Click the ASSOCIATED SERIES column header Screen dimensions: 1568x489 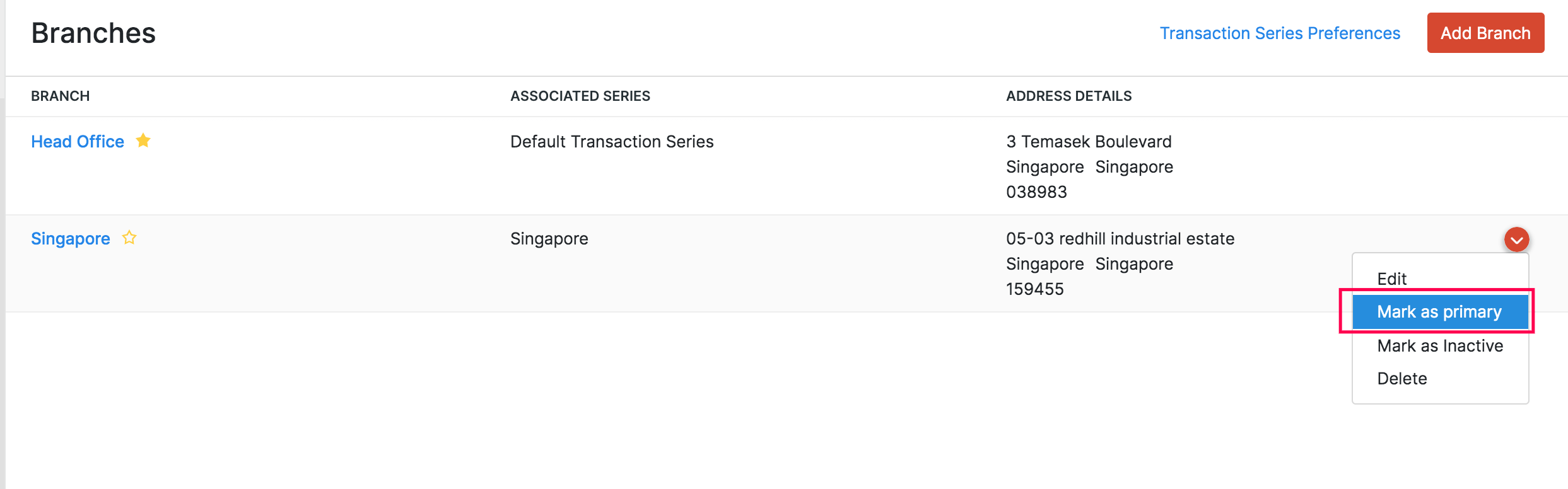click(580, 96)
